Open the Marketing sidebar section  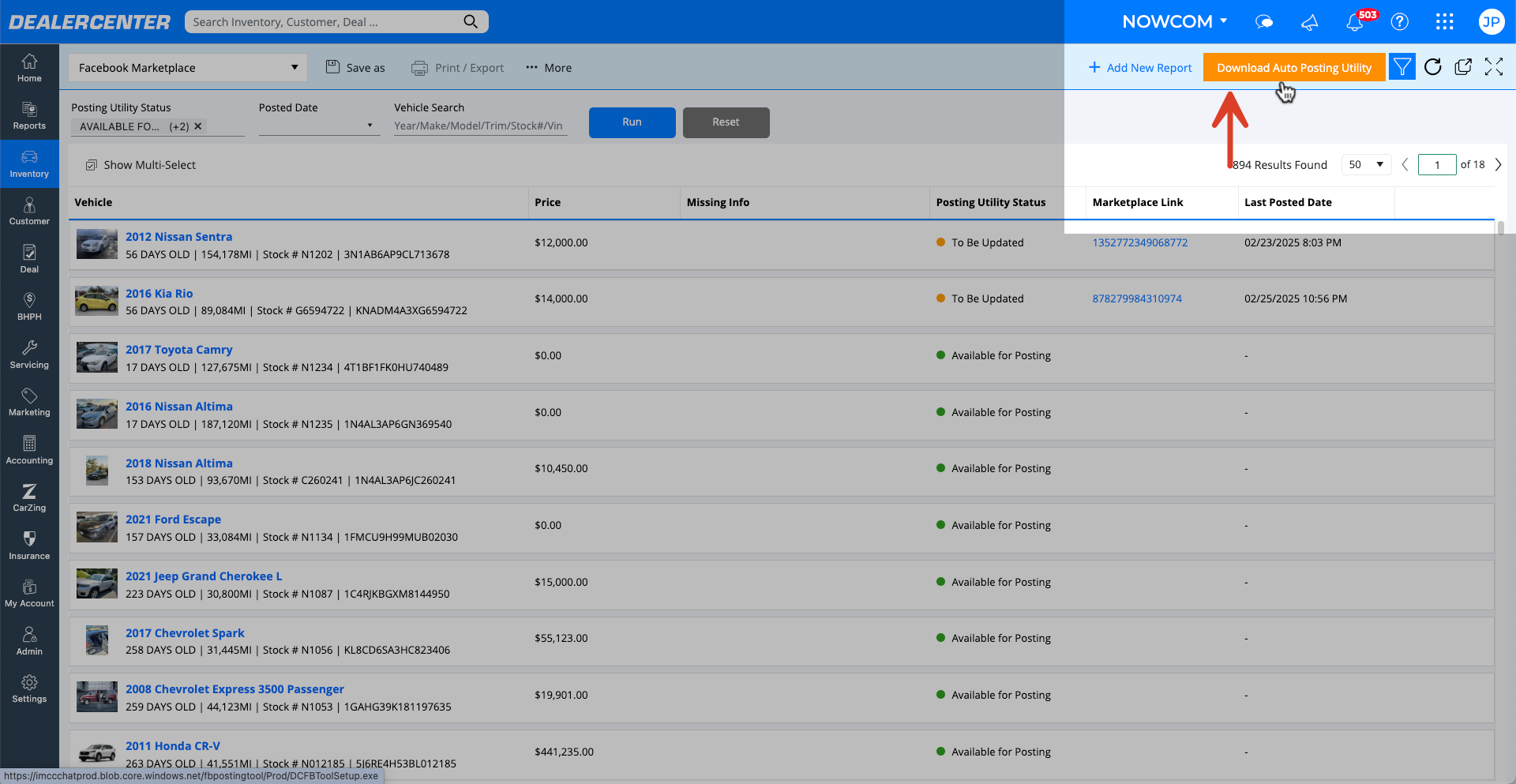click(29, 403)
